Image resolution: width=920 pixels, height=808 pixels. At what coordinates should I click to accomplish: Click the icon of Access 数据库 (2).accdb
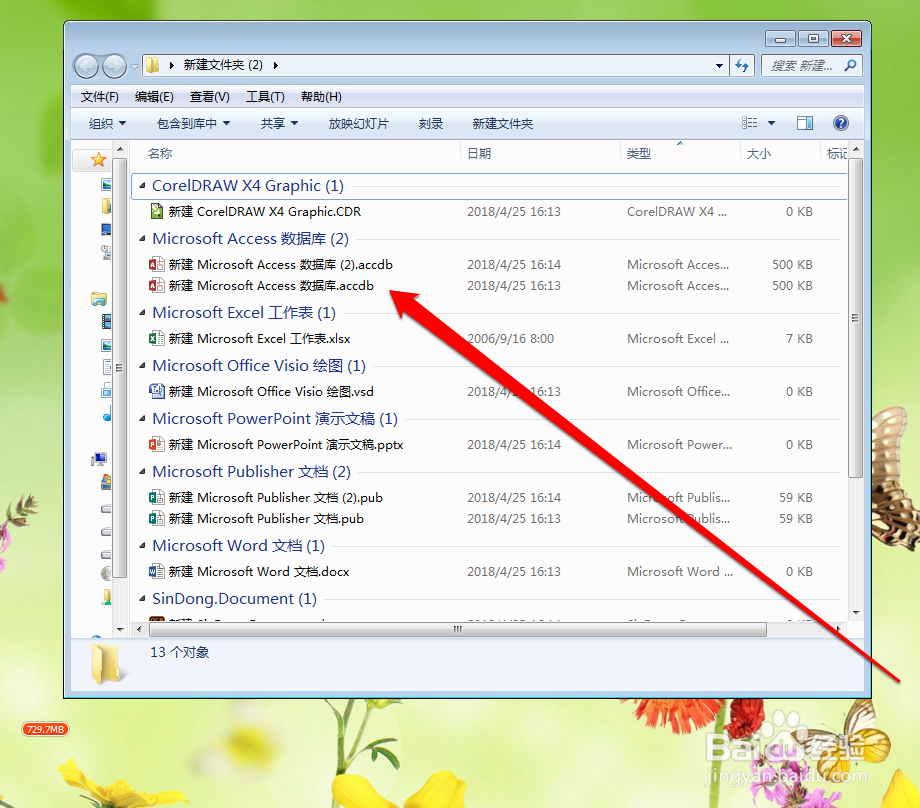coord(157,264)
